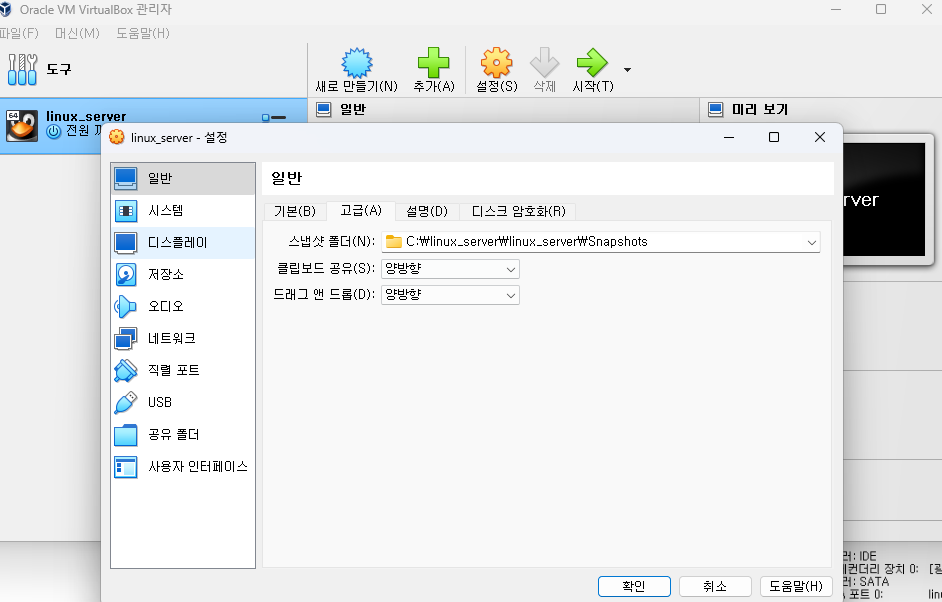Maximize the linux_server 설정 dialog
Viewport: 942px width, 602px height.
[x=774, y=138]
